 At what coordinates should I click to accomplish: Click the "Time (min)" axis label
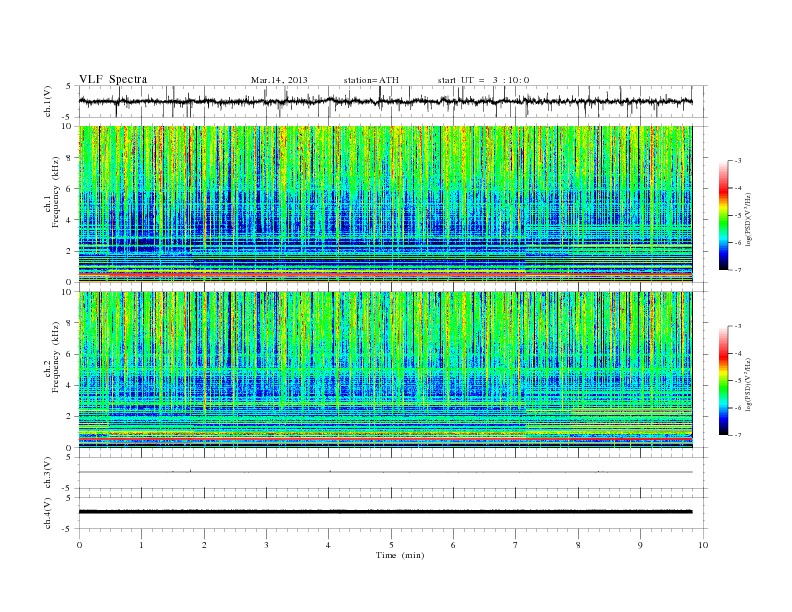point(400,555)
